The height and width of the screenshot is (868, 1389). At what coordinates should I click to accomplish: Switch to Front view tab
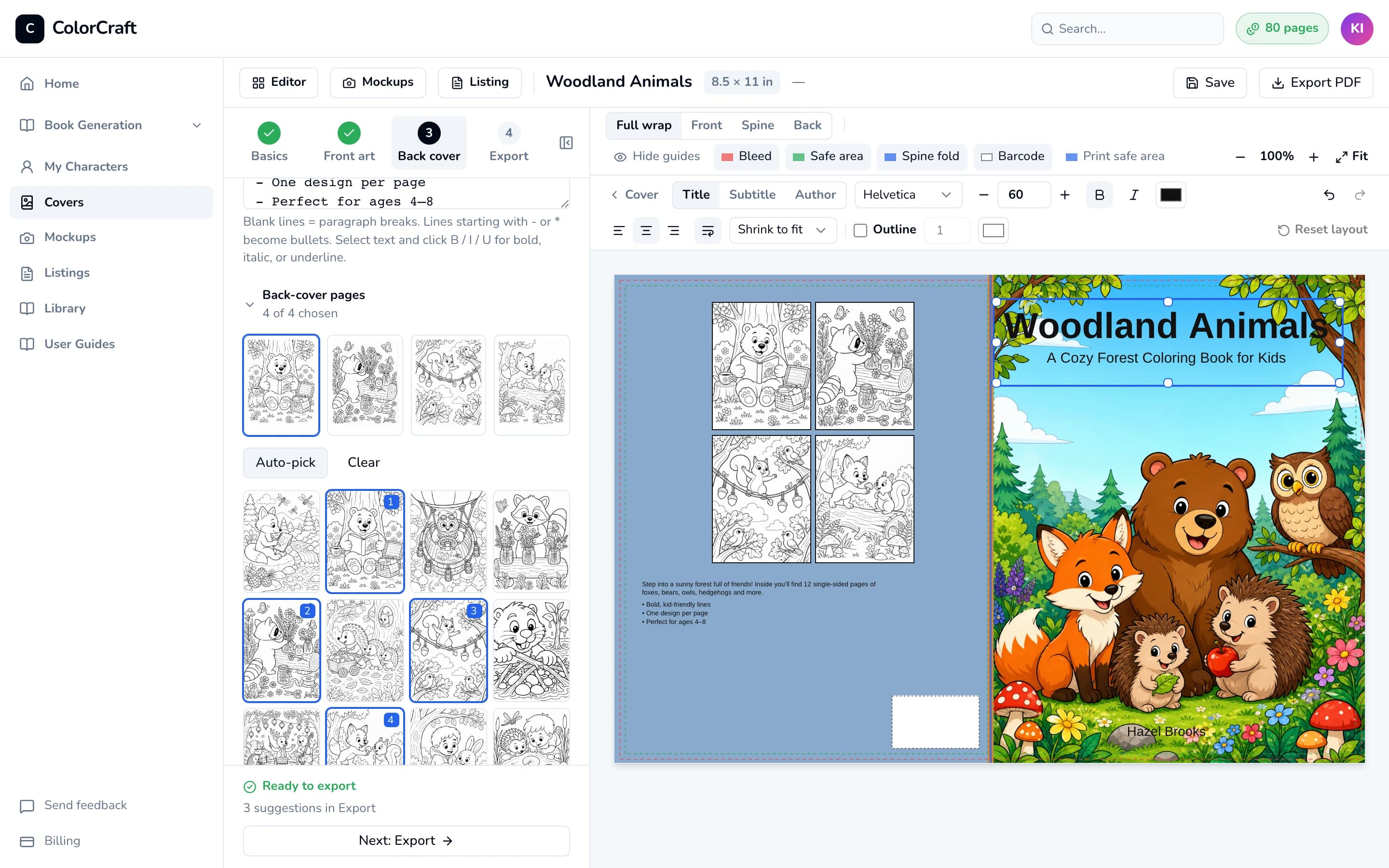[706, 125]
